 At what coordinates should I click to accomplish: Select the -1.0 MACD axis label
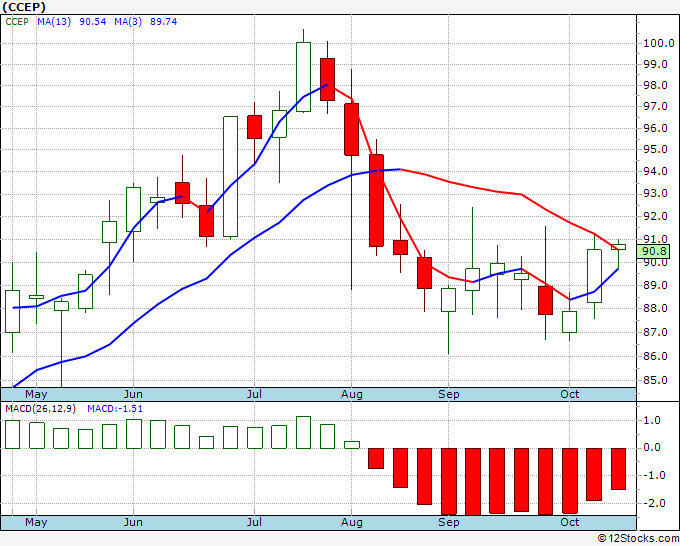pos(652,476)
